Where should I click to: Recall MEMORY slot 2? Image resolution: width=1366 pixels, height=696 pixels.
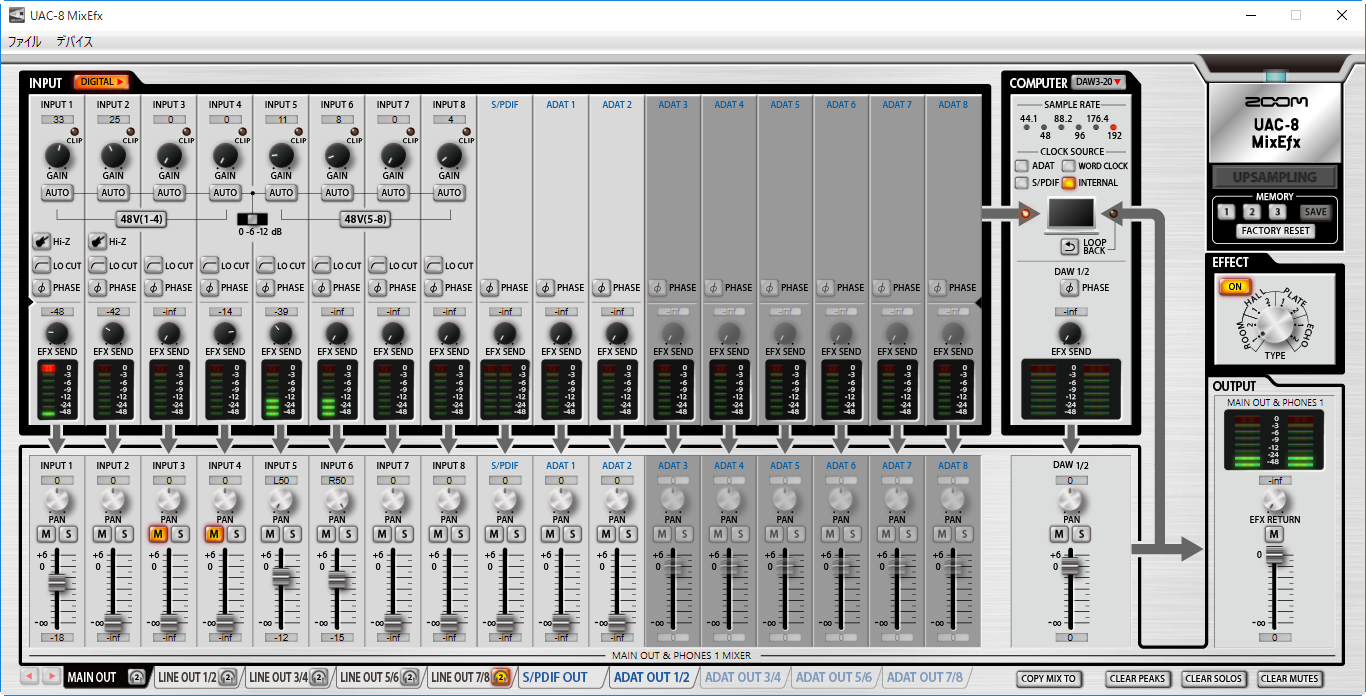pos(1251,211)
